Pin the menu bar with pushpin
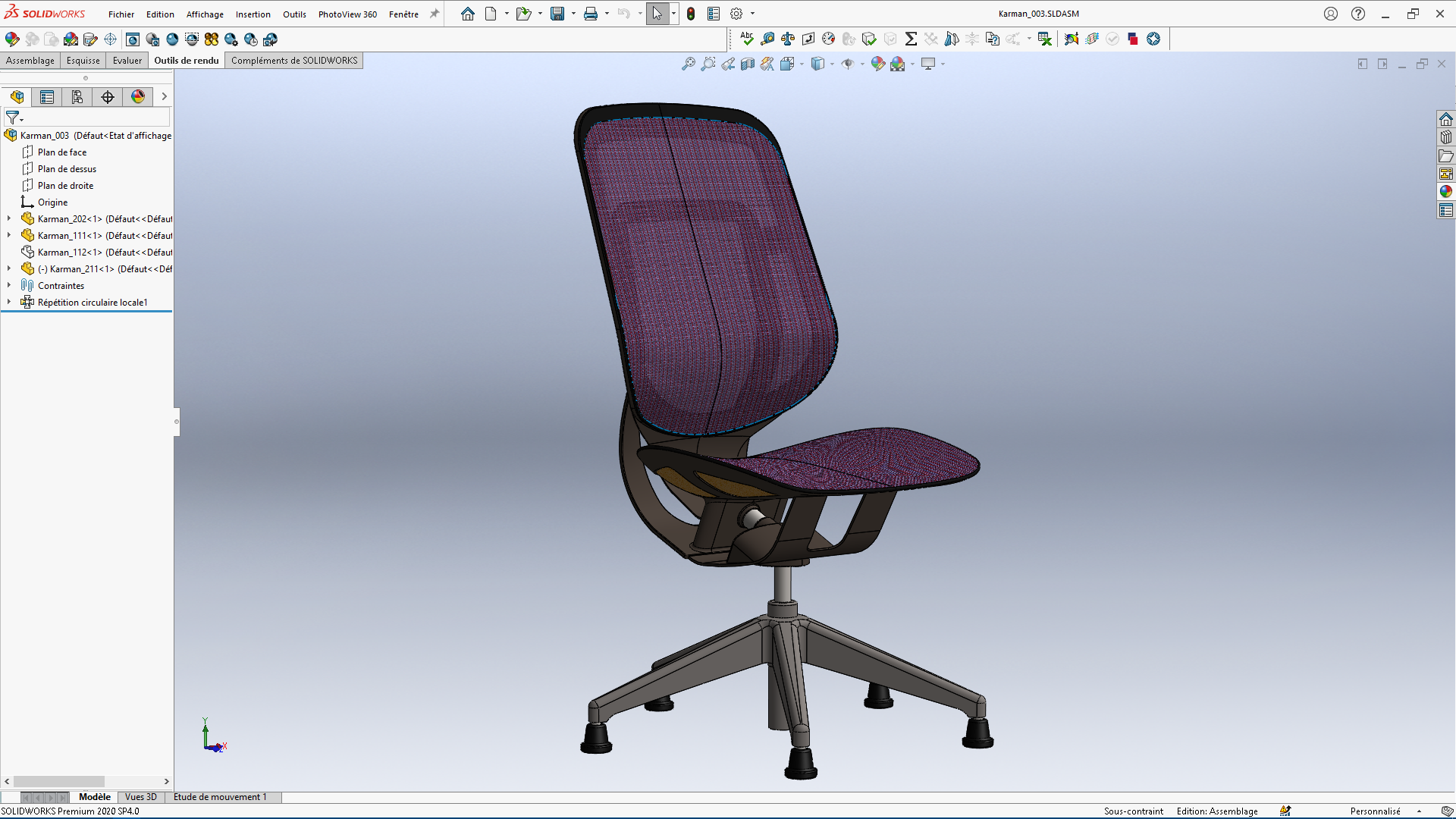The height and width of the screenshot is (819, 1456). pos(435,14)
